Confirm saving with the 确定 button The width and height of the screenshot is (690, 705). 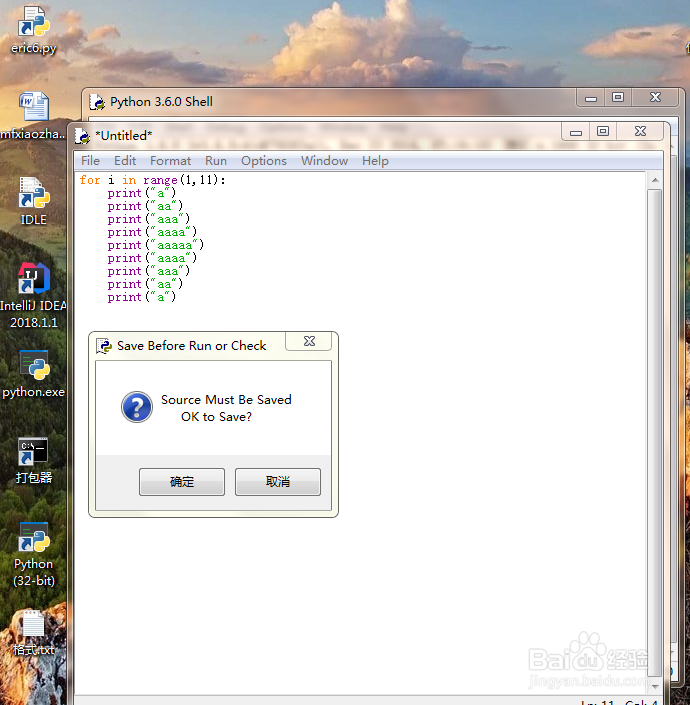click(x=182, y=482)
